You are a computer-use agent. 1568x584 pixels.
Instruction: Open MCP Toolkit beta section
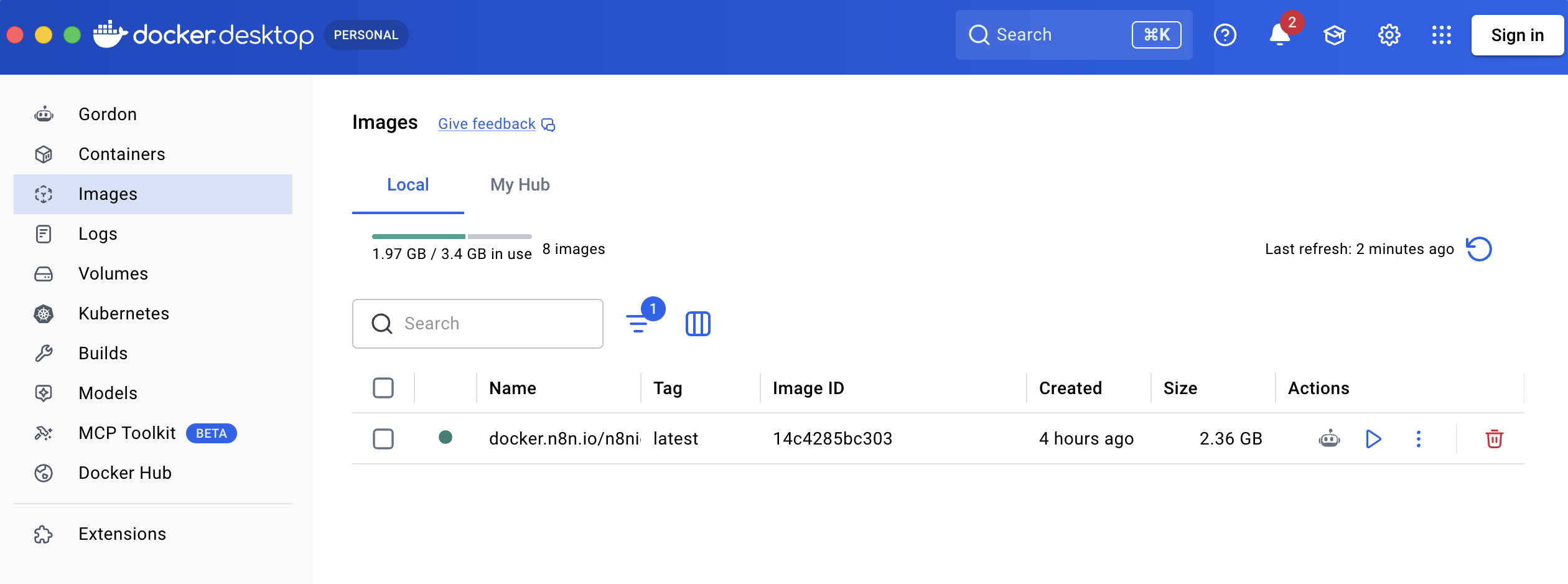point(152,433)
